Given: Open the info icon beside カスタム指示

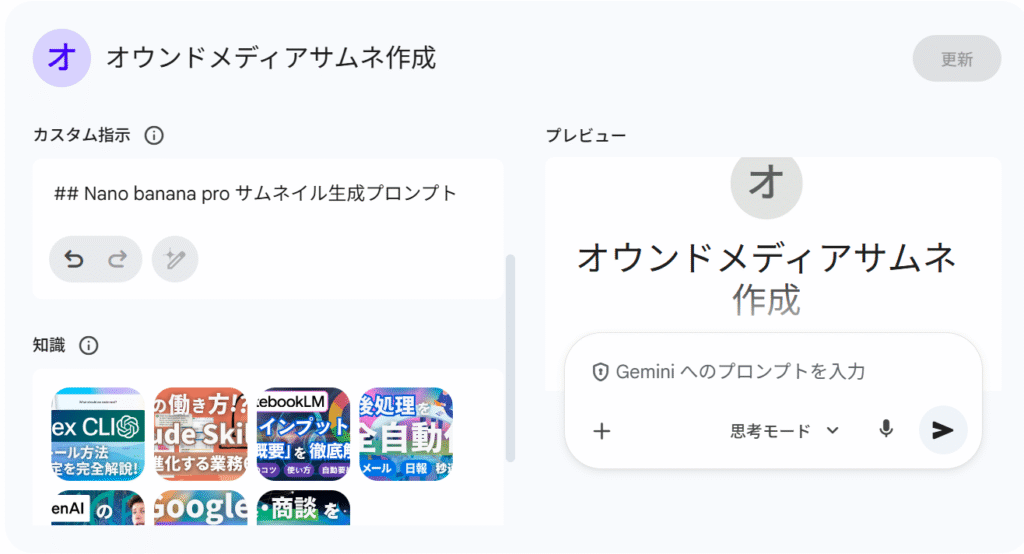Looking at the screenshot, I should pyautogui.click(x=154, y=135).
